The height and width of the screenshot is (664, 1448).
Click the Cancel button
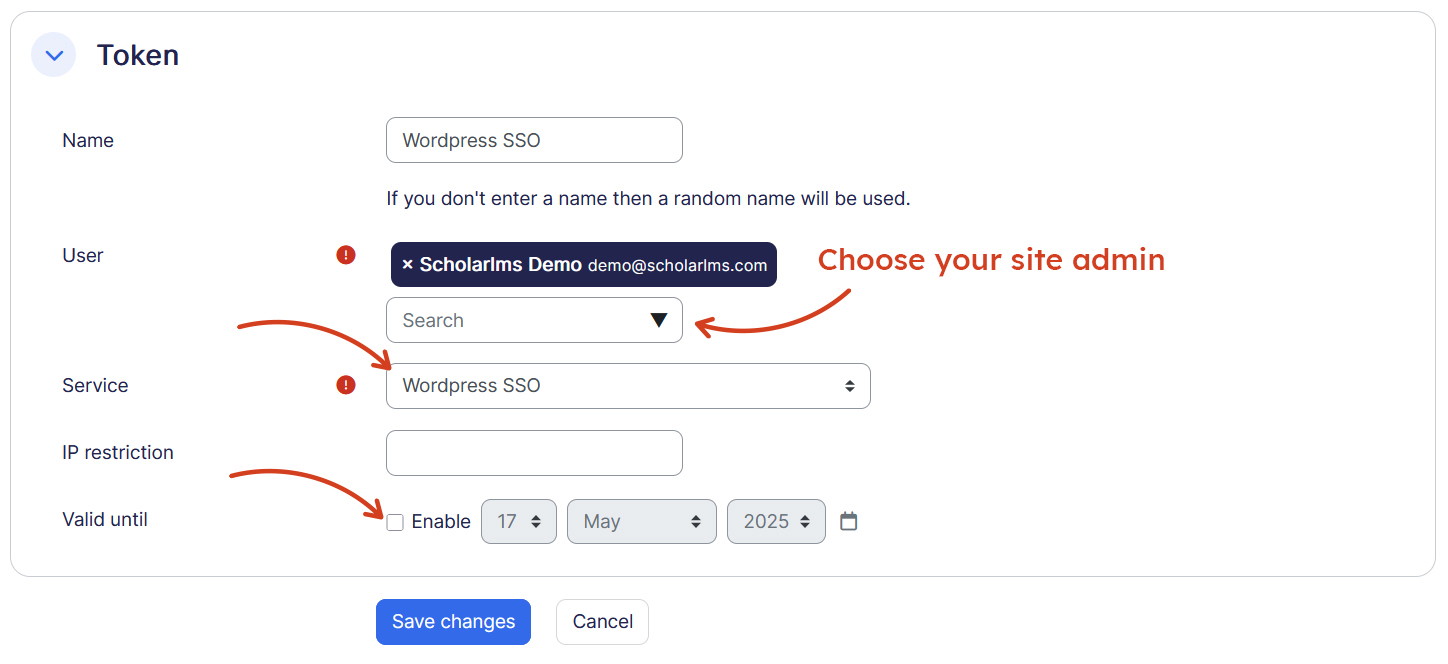(602, 622)
